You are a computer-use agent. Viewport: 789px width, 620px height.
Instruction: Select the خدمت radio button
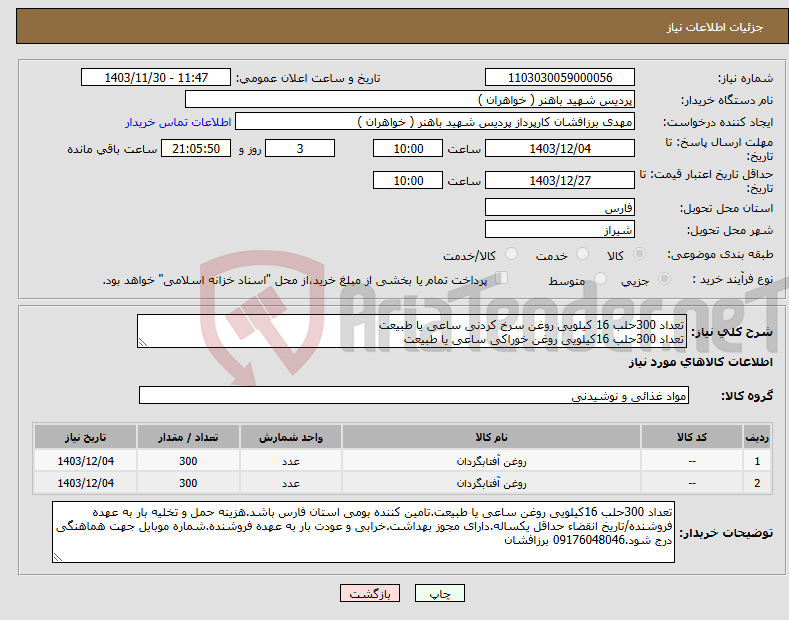582,254
